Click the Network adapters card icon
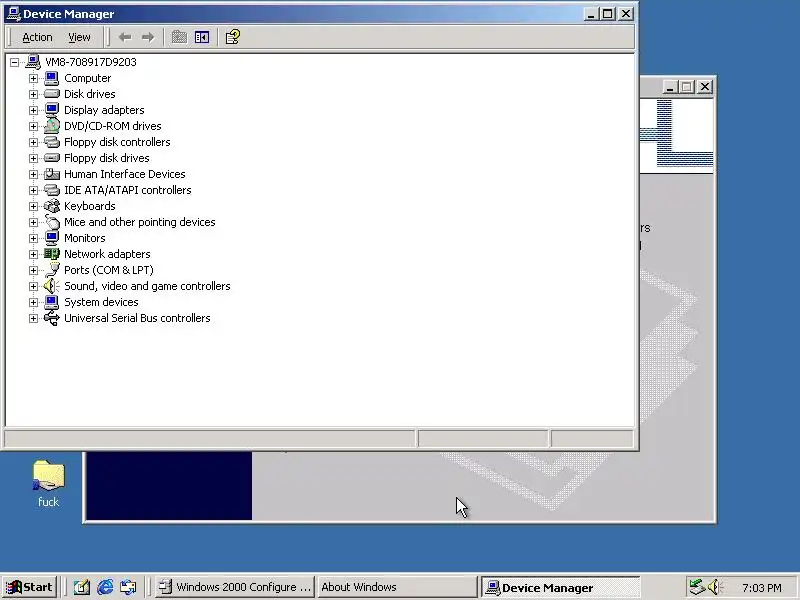The height and width of the screenshot is (600, 800). point(52,254)
